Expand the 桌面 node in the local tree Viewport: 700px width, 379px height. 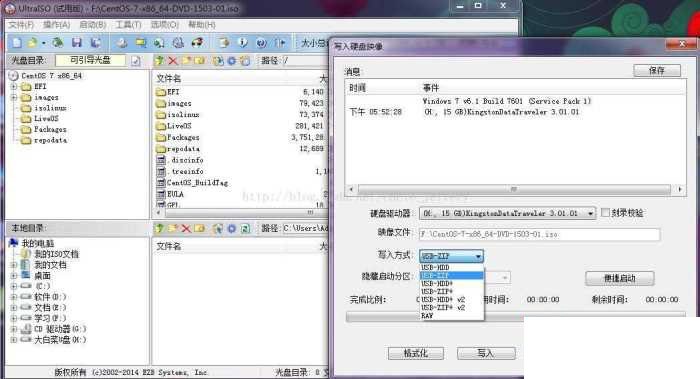[14, 276]
